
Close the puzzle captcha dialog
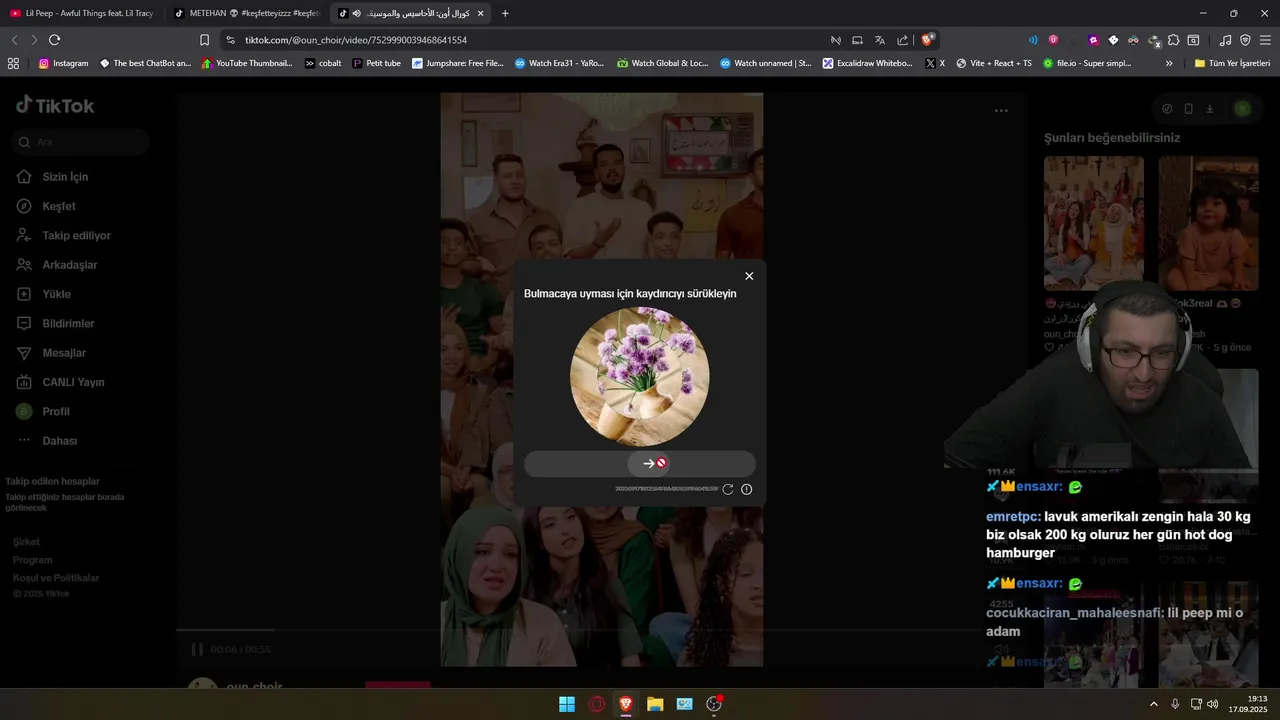coord(749,276)
